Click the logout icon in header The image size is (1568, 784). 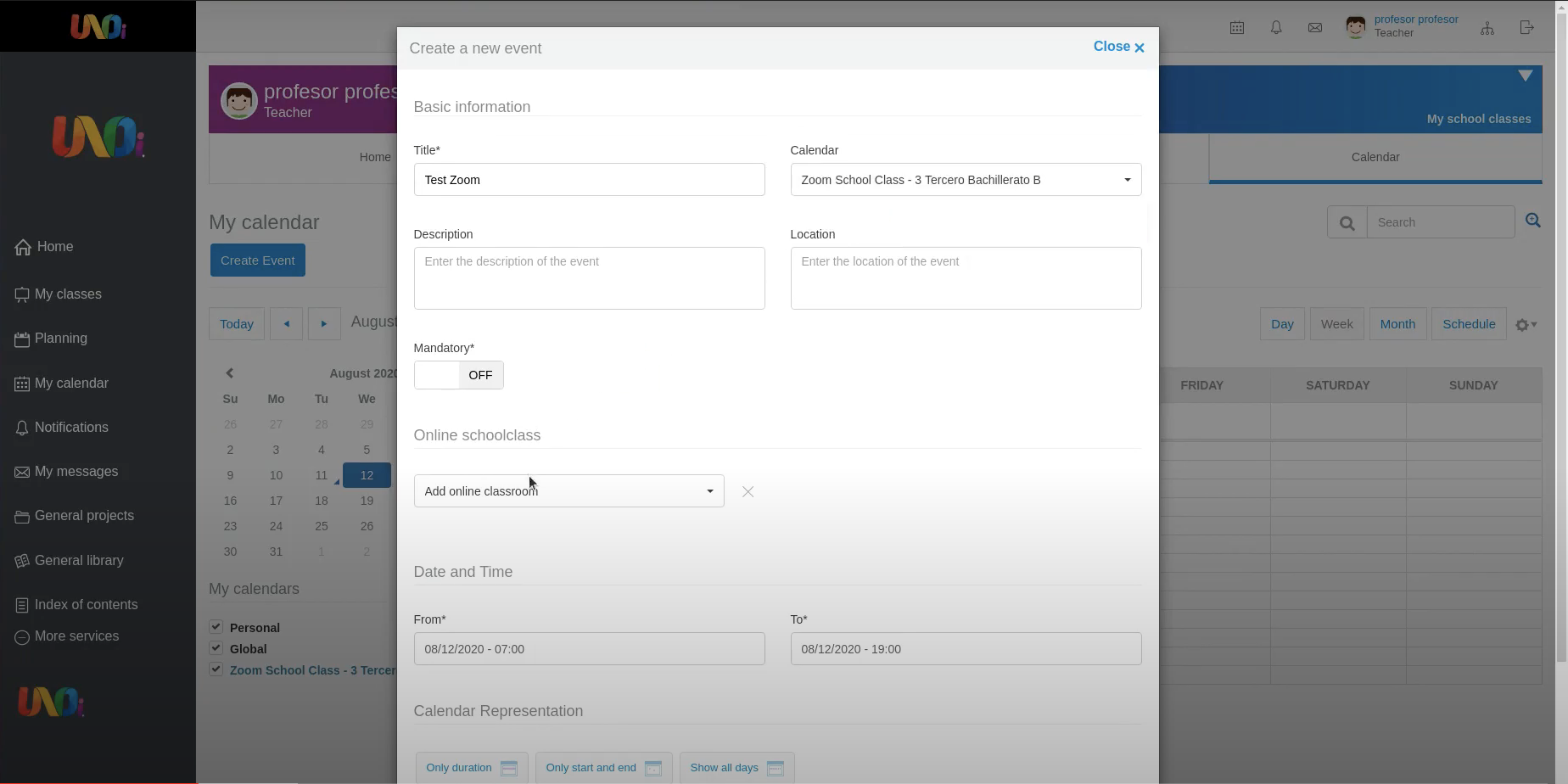(x=1527, y=28)
